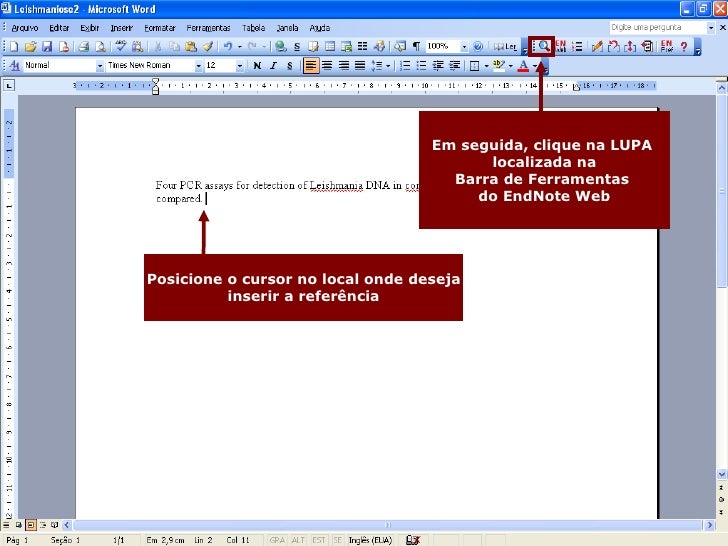
Task: Insert a Microsoft Excel worksheet
Action: tap(346, 46)
